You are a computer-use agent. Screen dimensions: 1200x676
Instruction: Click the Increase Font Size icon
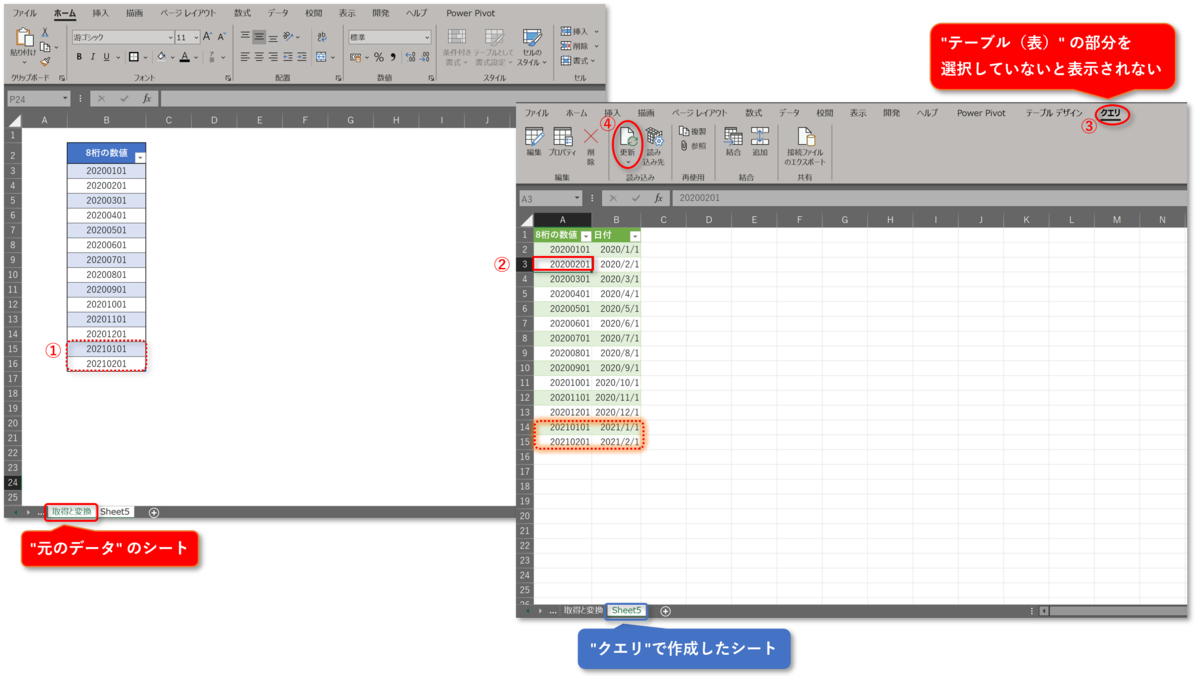pos(208,37)
